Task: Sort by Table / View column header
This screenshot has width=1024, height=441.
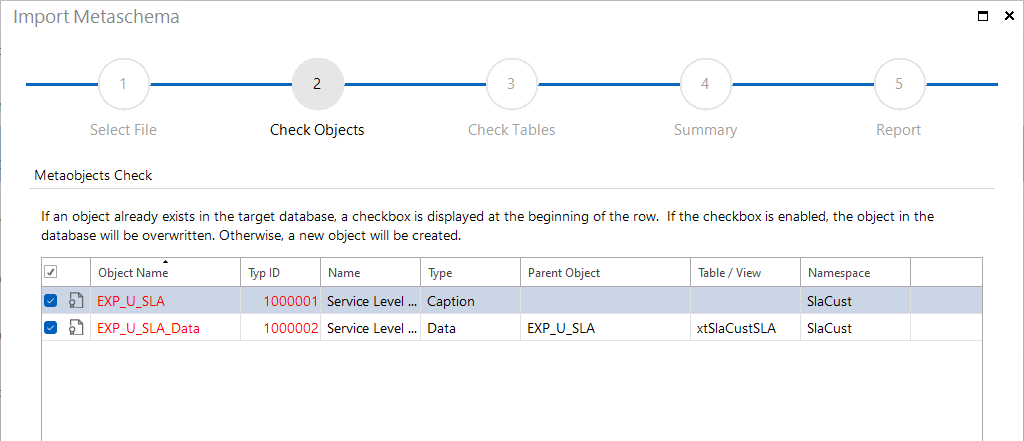Action: click(745, 272)
